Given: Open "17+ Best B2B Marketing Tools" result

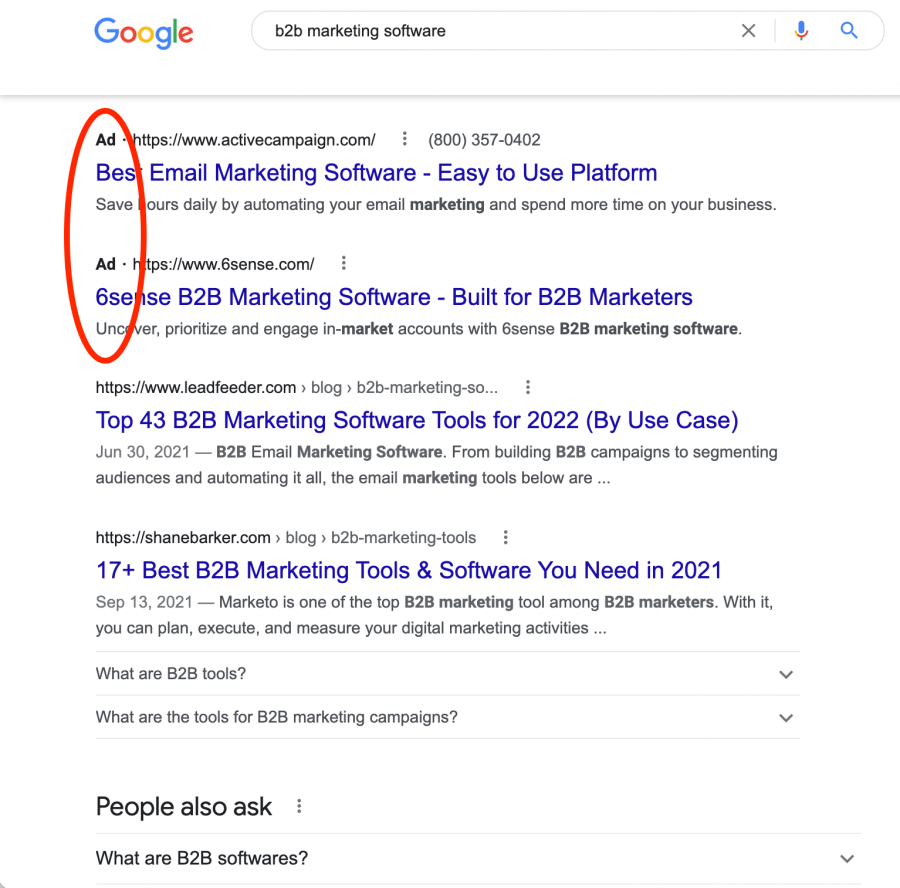Looking at the screenshot, I should click(409, 571).
